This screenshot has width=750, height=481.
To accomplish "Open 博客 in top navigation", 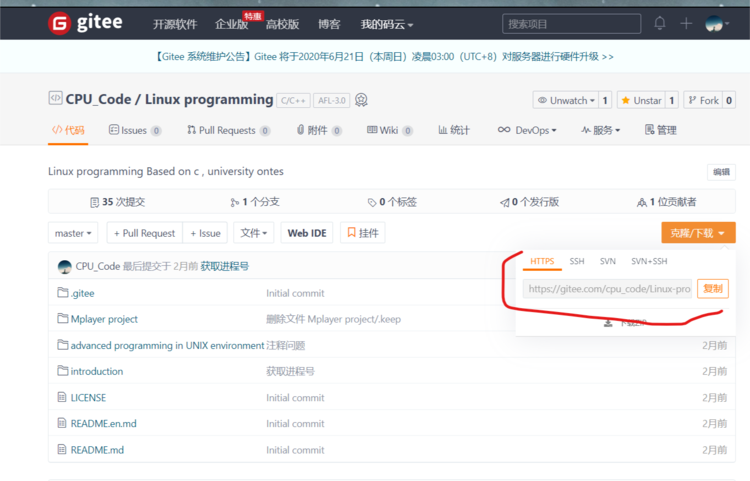I will 329,24.
